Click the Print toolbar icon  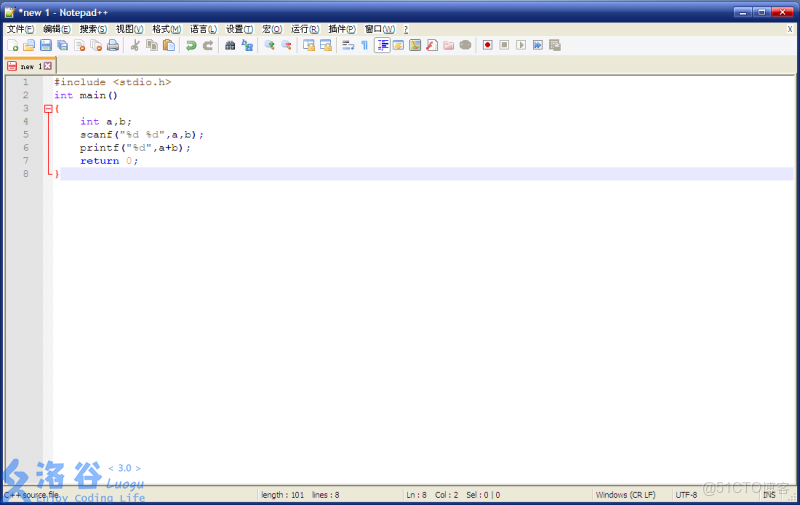[113, 45]
